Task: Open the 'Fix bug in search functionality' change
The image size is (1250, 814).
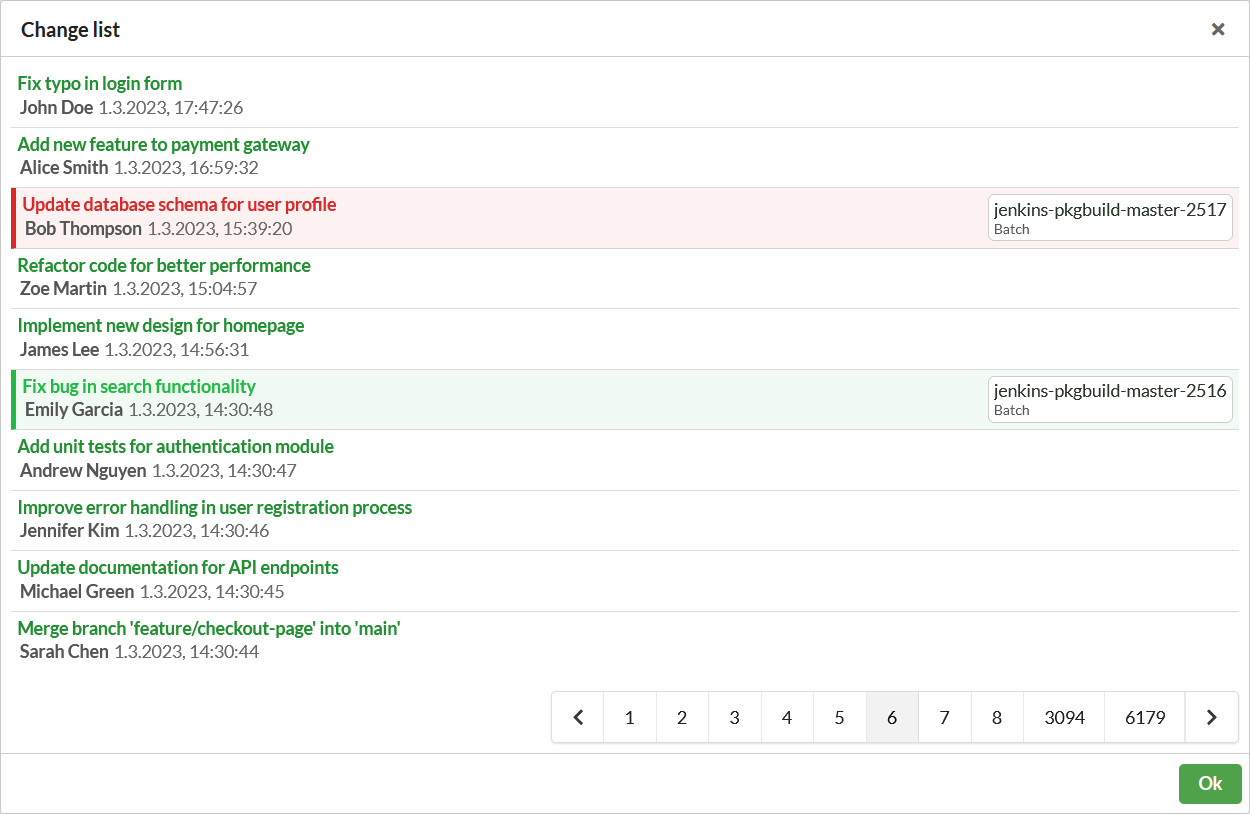Action: (x=139, y=386)
